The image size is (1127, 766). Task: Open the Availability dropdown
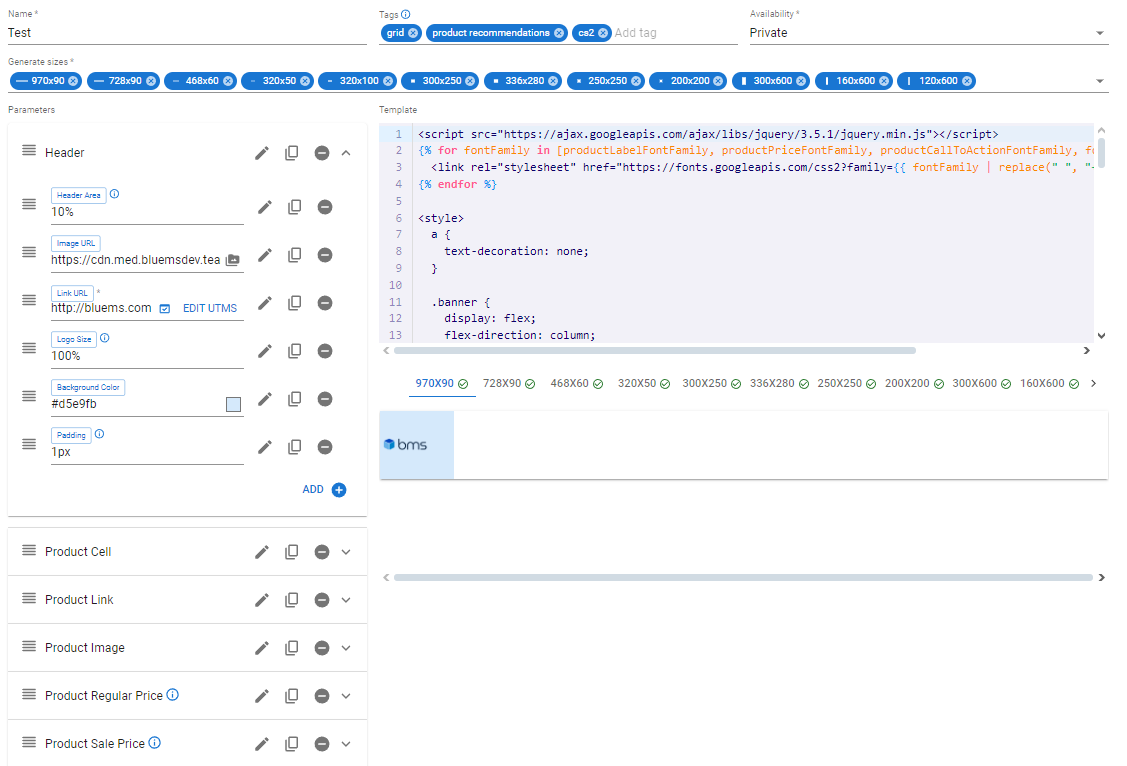(x=1100, y=33)
